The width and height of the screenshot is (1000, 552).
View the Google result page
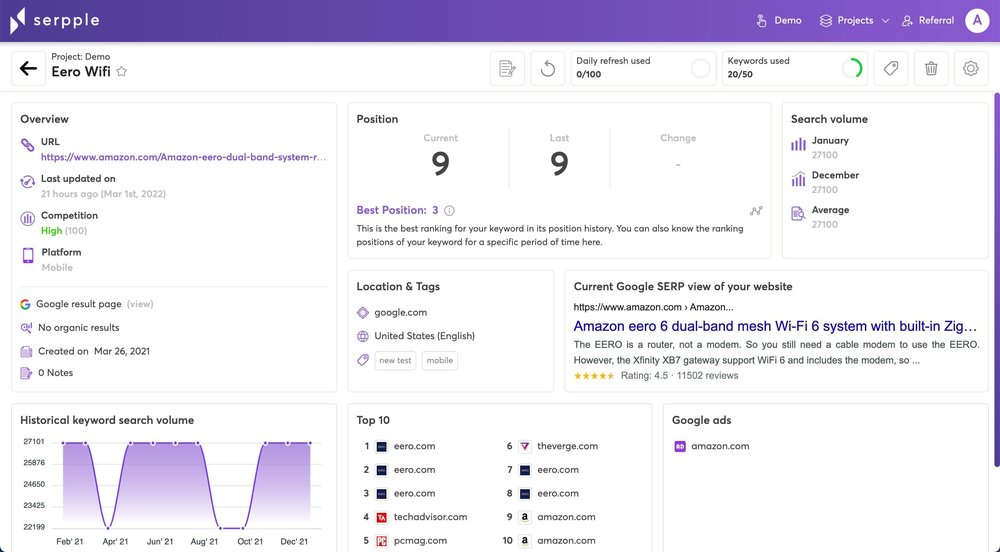click(x=140, y=304)
